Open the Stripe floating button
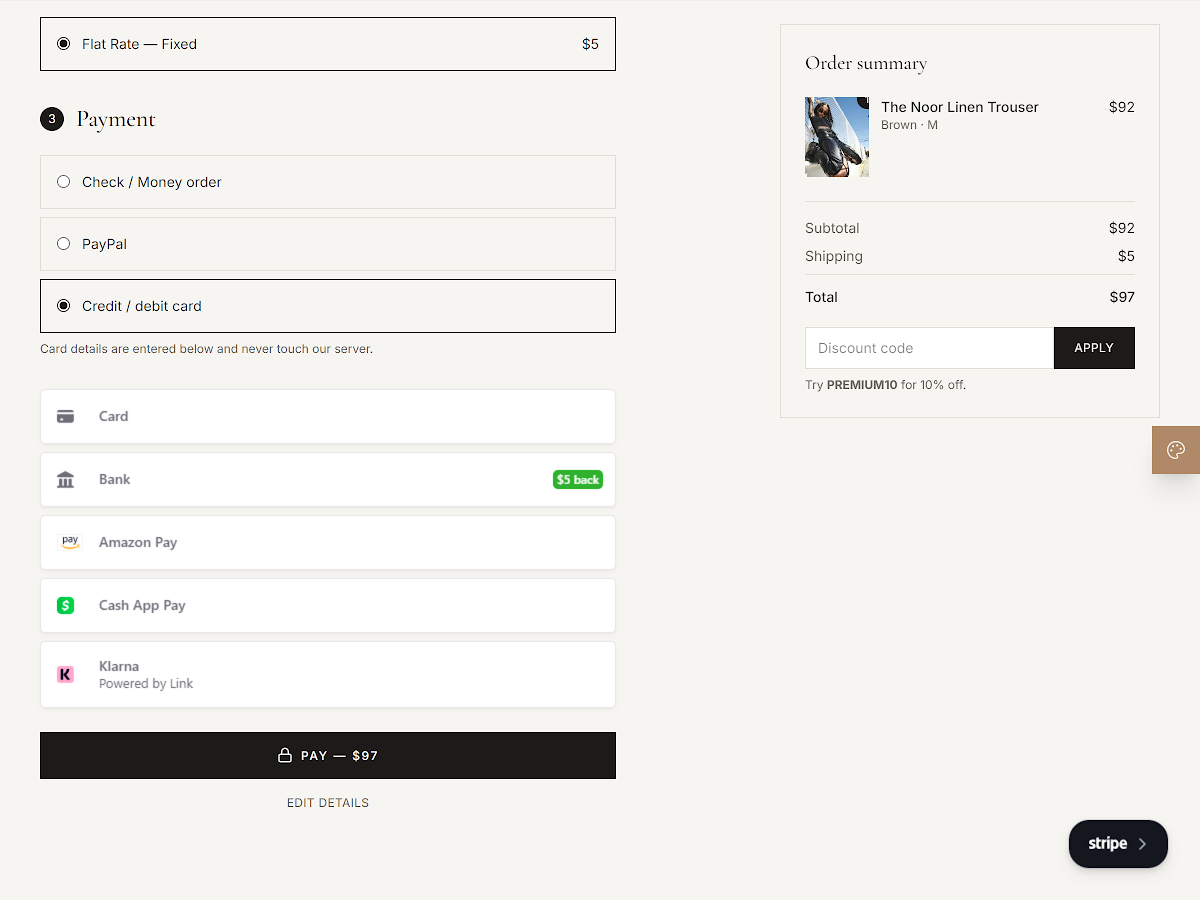 (x=1118, y=844)
